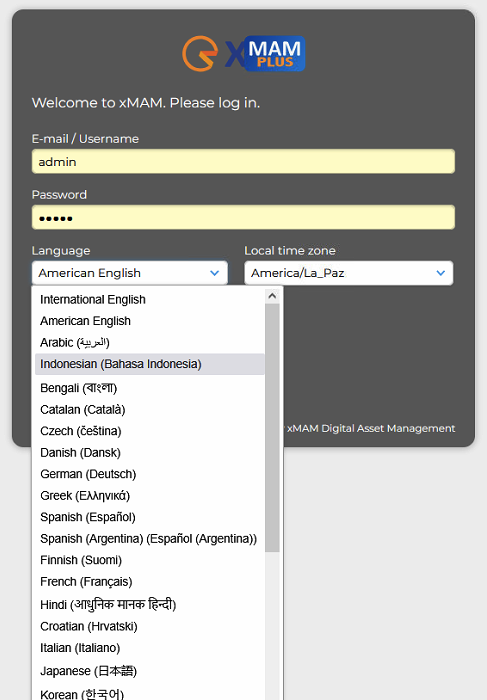Click the xMAM Plus logo
Image resolution: width=487 pixels, height=700 pixels.
click(x=244, y=54)
